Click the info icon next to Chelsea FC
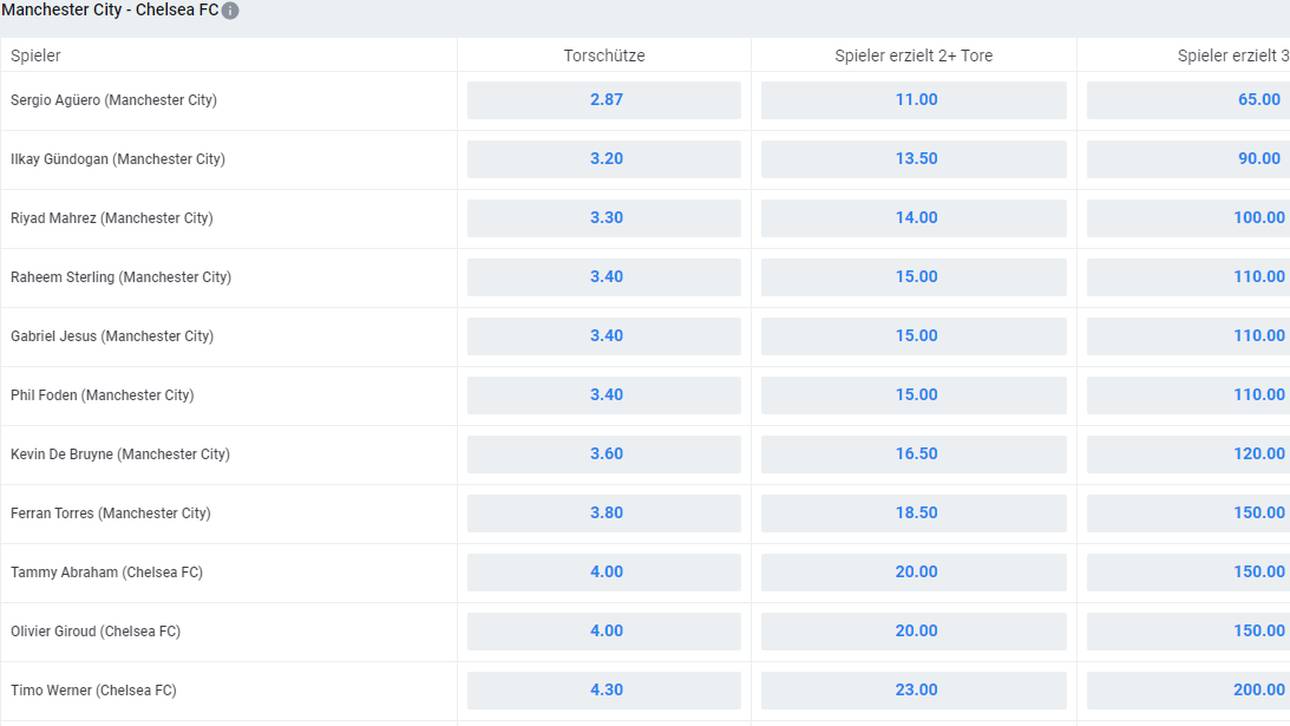The height and width of the screenshot is (726, 1290). [x=230, y=11]
